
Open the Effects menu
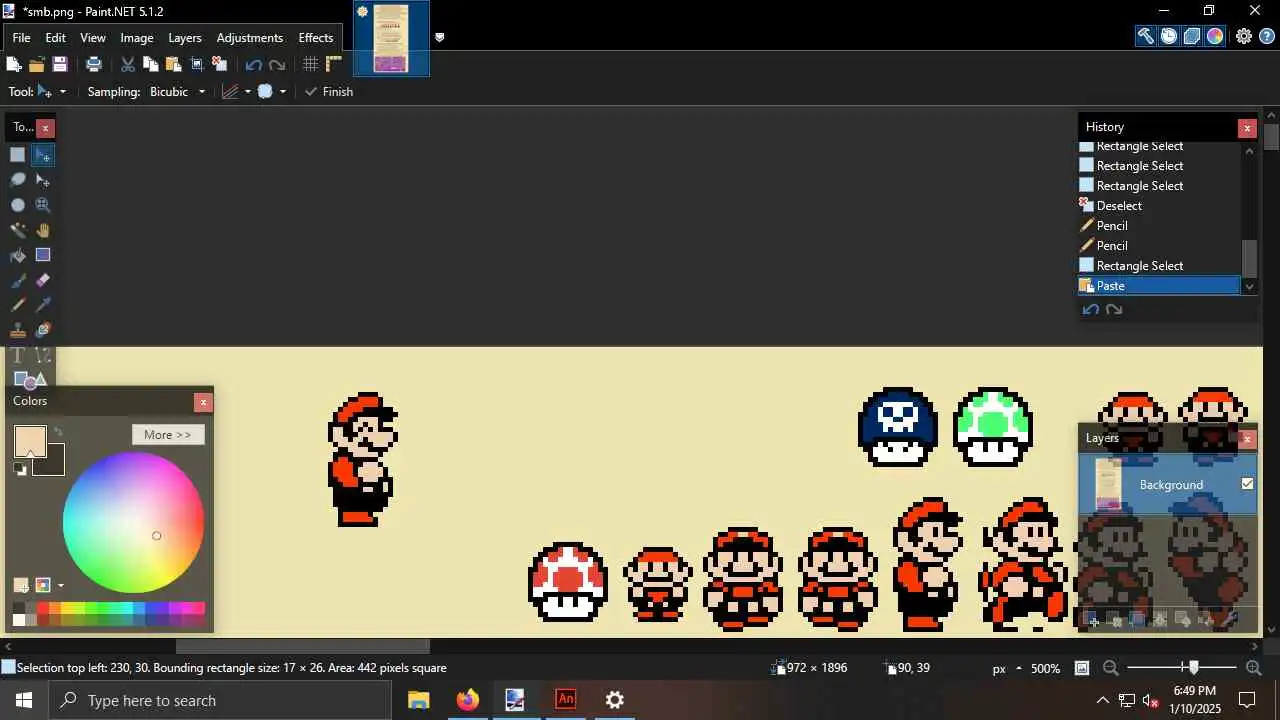click(316, 38)
